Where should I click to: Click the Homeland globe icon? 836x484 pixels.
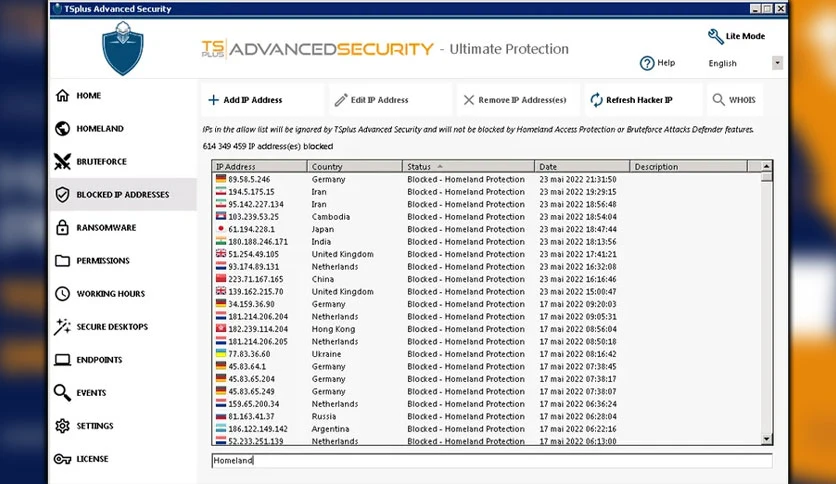(62, 128)
